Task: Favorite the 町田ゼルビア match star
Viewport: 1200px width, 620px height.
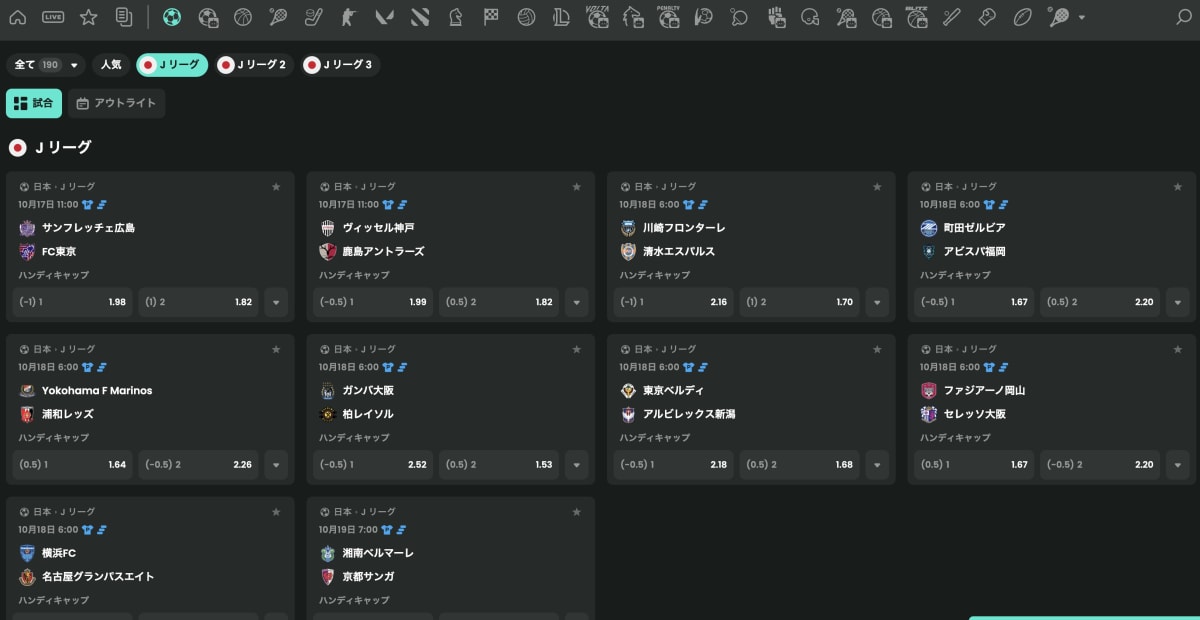Action: click(x=1178, y=187)
